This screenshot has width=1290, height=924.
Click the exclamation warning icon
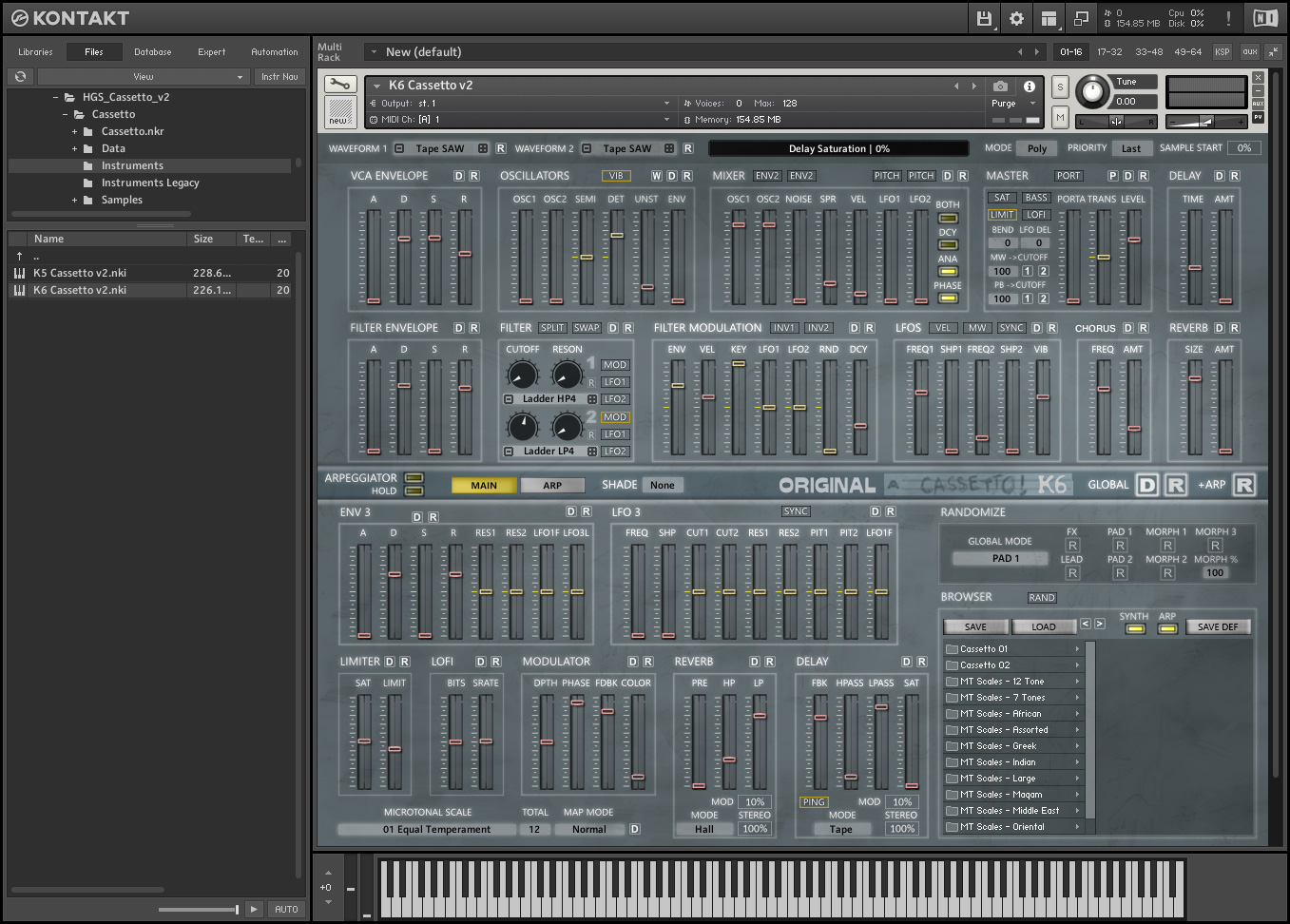coord(1228,18)
